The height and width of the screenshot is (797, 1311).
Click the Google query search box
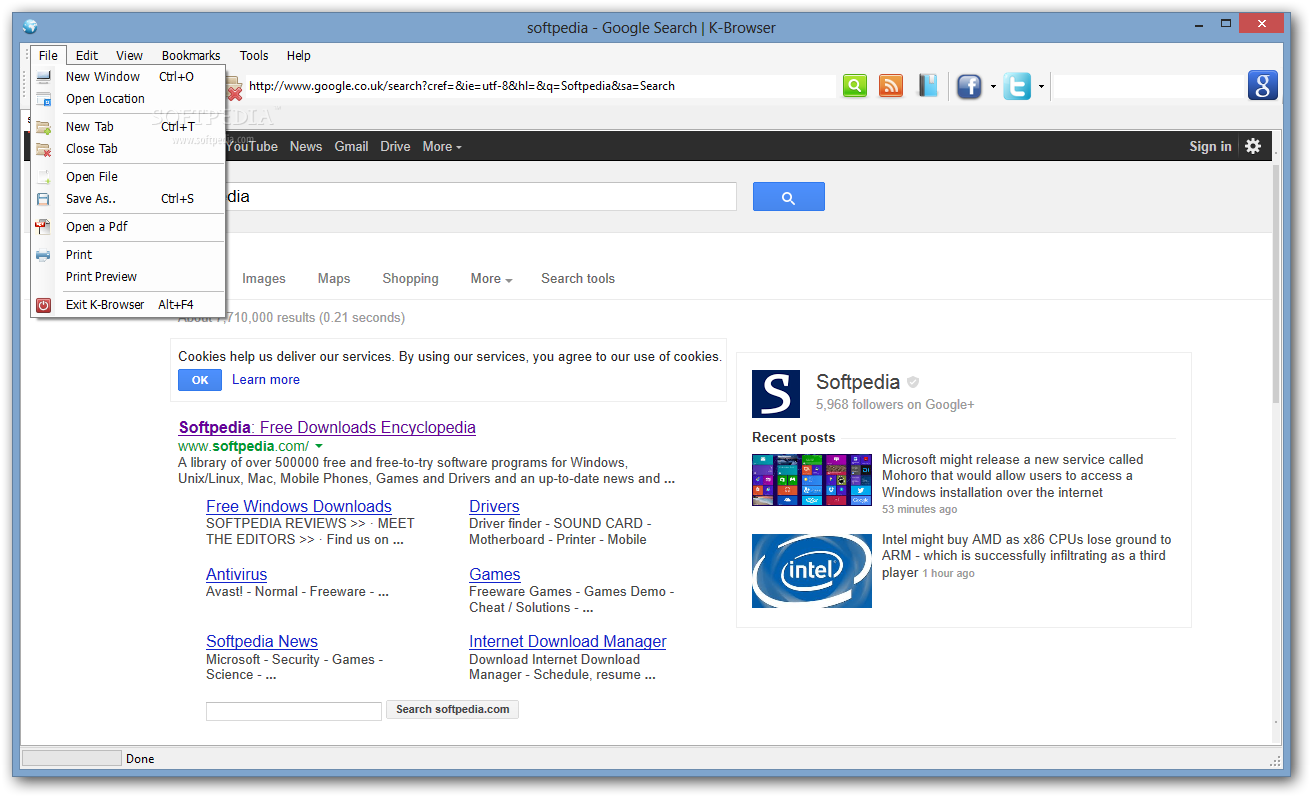point(480,197)
